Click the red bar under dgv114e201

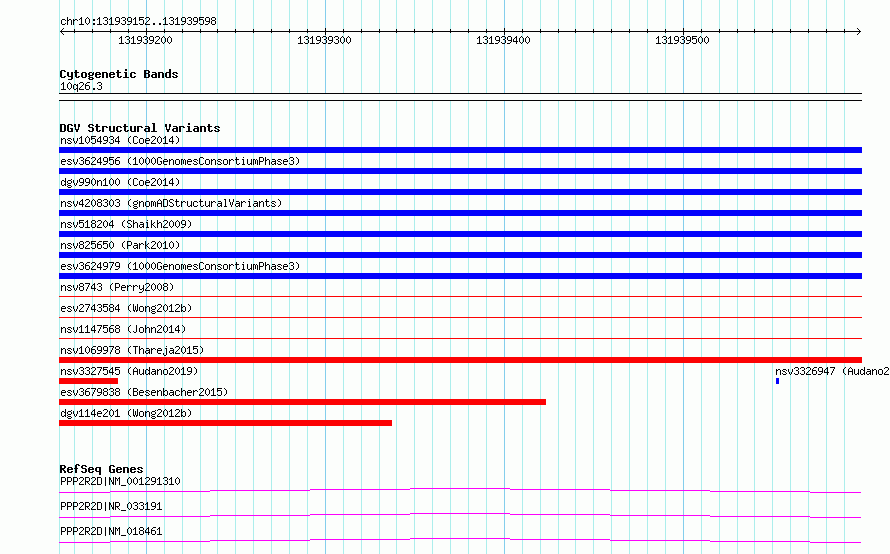[225, 423]
